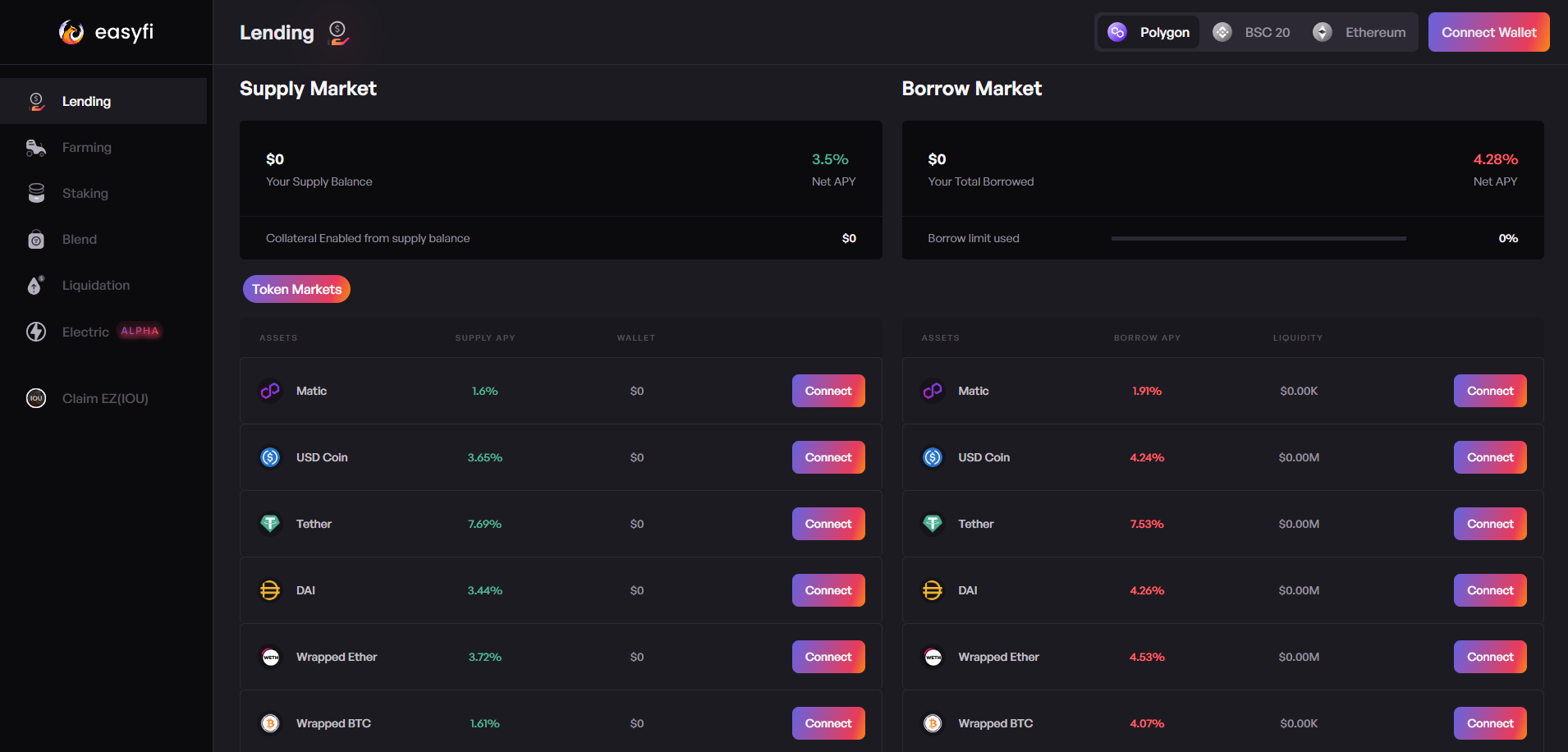Click Your Total Borrowed label
1568x752 pixels.
(981, 181)
